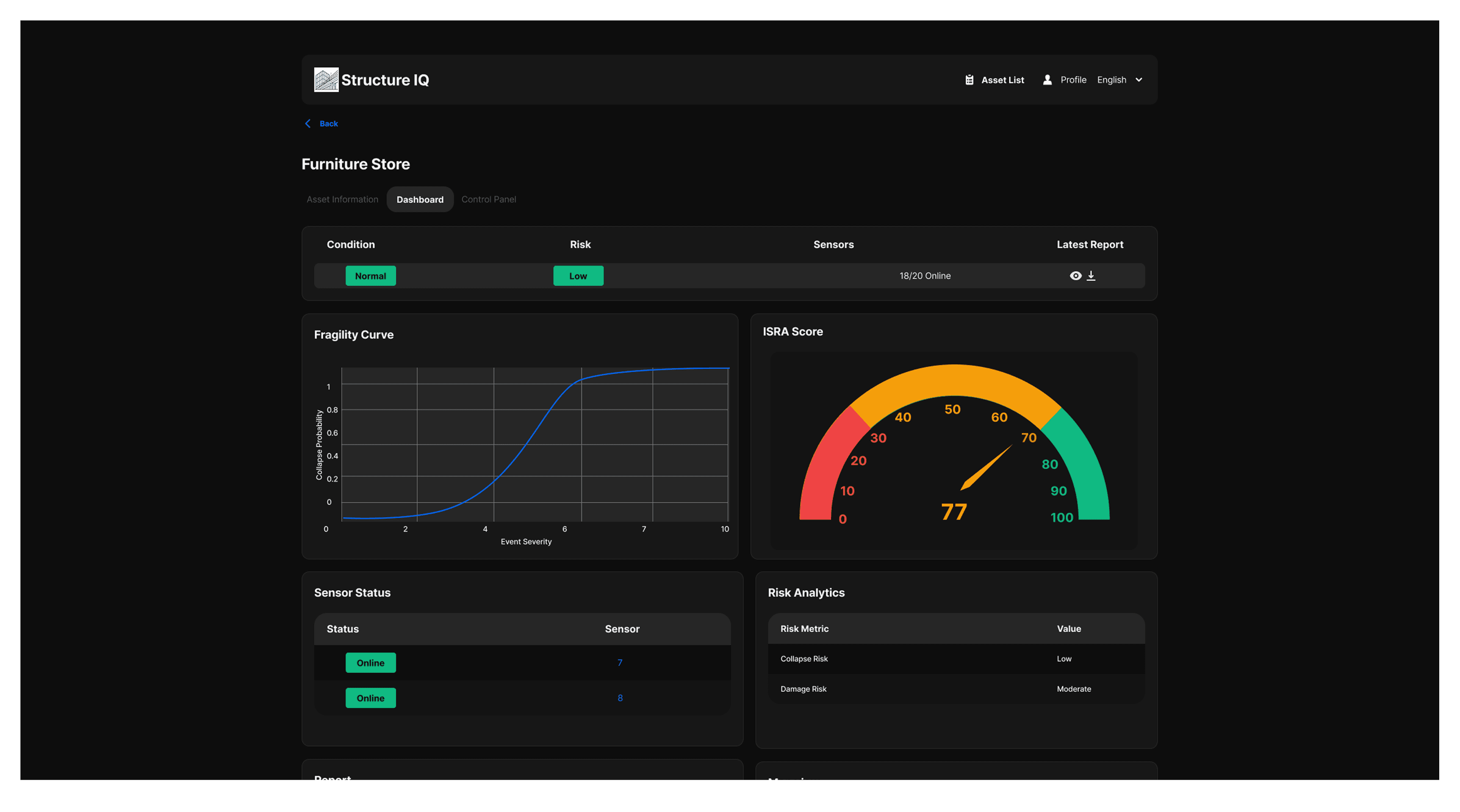Download the latest report
The height and width of the screenshot is (812, 1460).
pos(1091,276)
